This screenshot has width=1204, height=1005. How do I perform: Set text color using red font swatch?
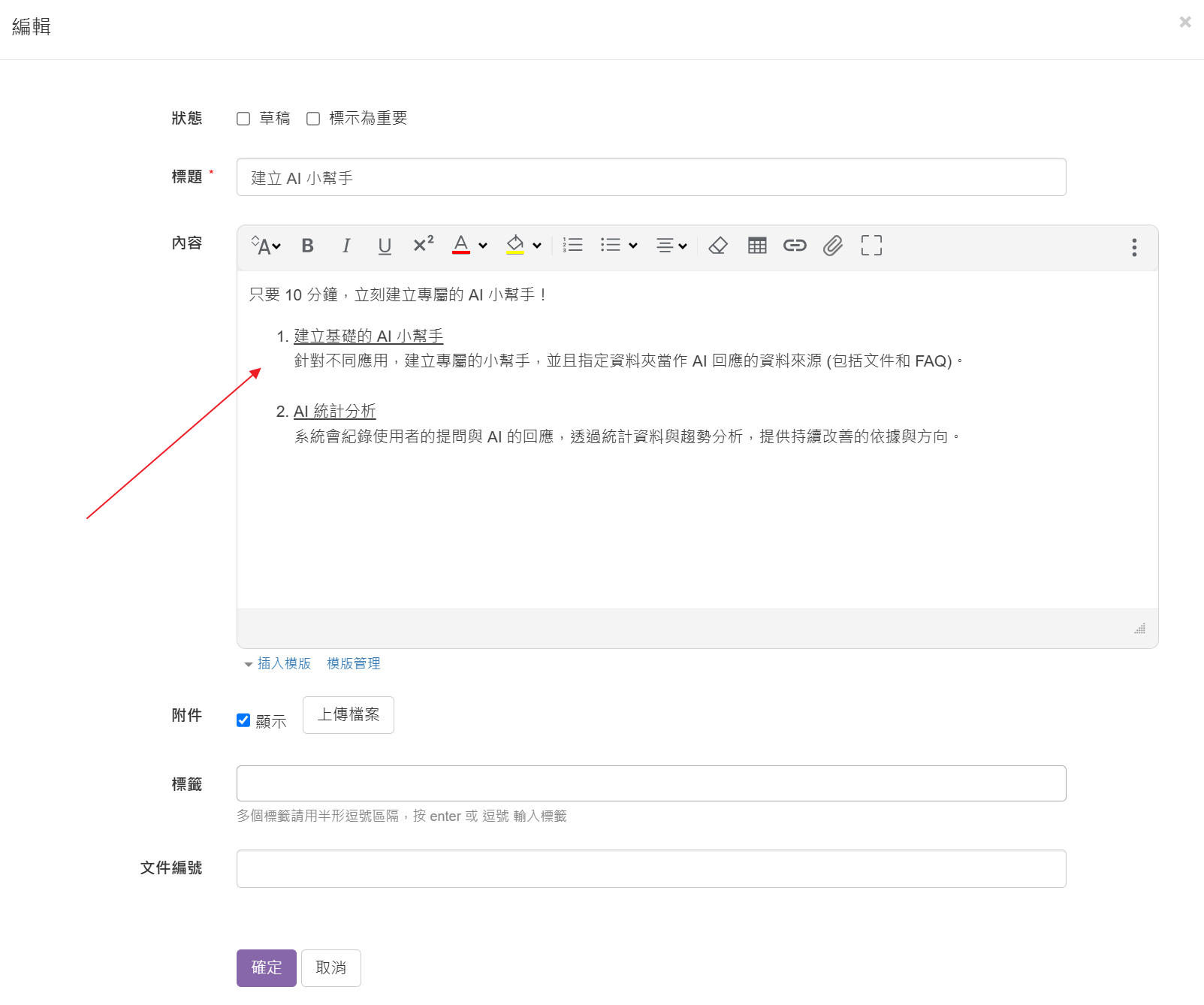(461, 246)
